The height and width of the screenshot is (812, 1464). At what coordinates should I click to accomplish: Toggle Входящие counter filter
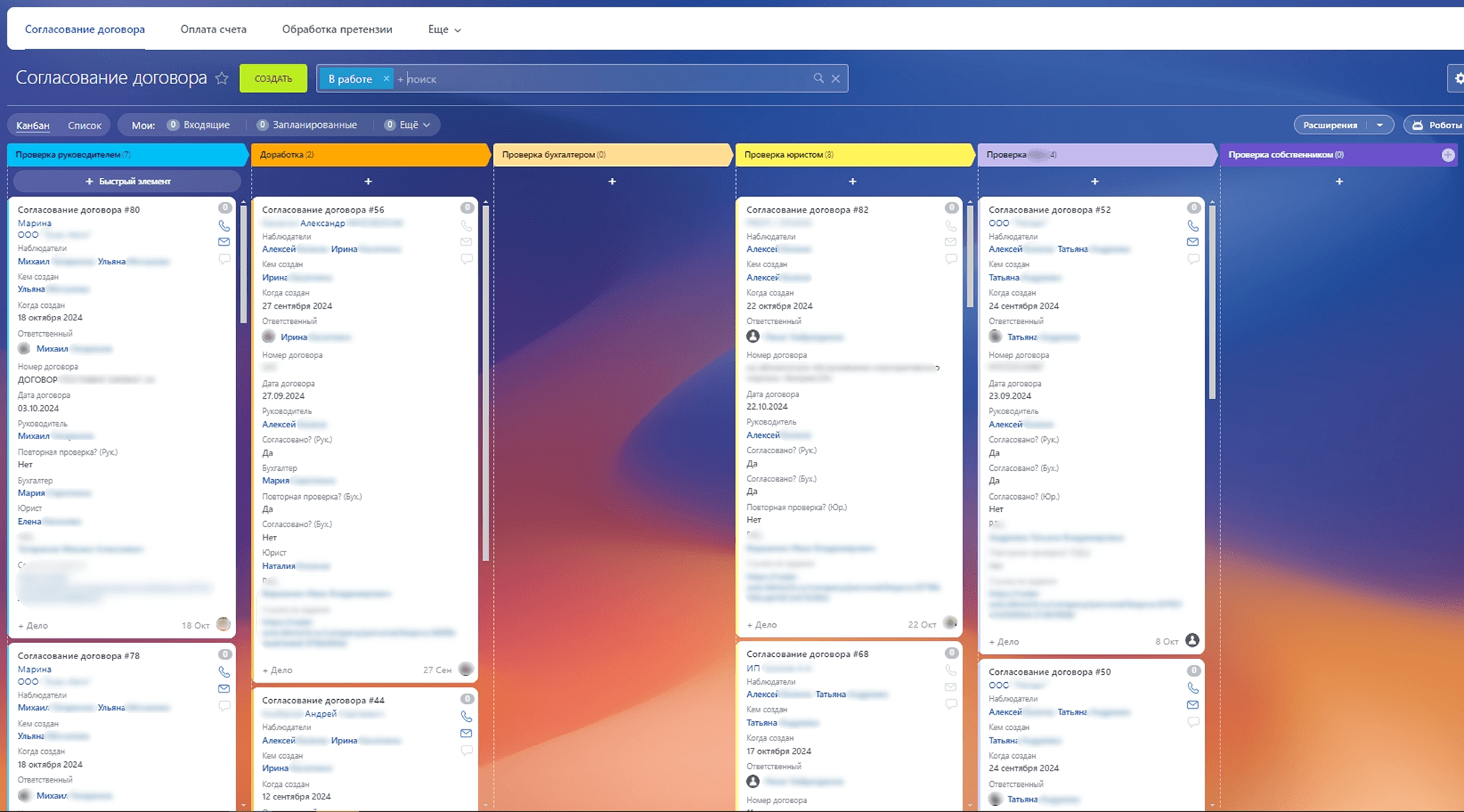coord(199,125)
